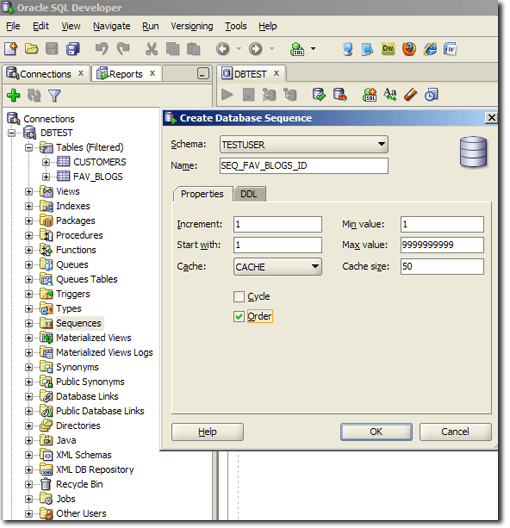
Task: Switch to the DDL tab
Action: point(249,194)
